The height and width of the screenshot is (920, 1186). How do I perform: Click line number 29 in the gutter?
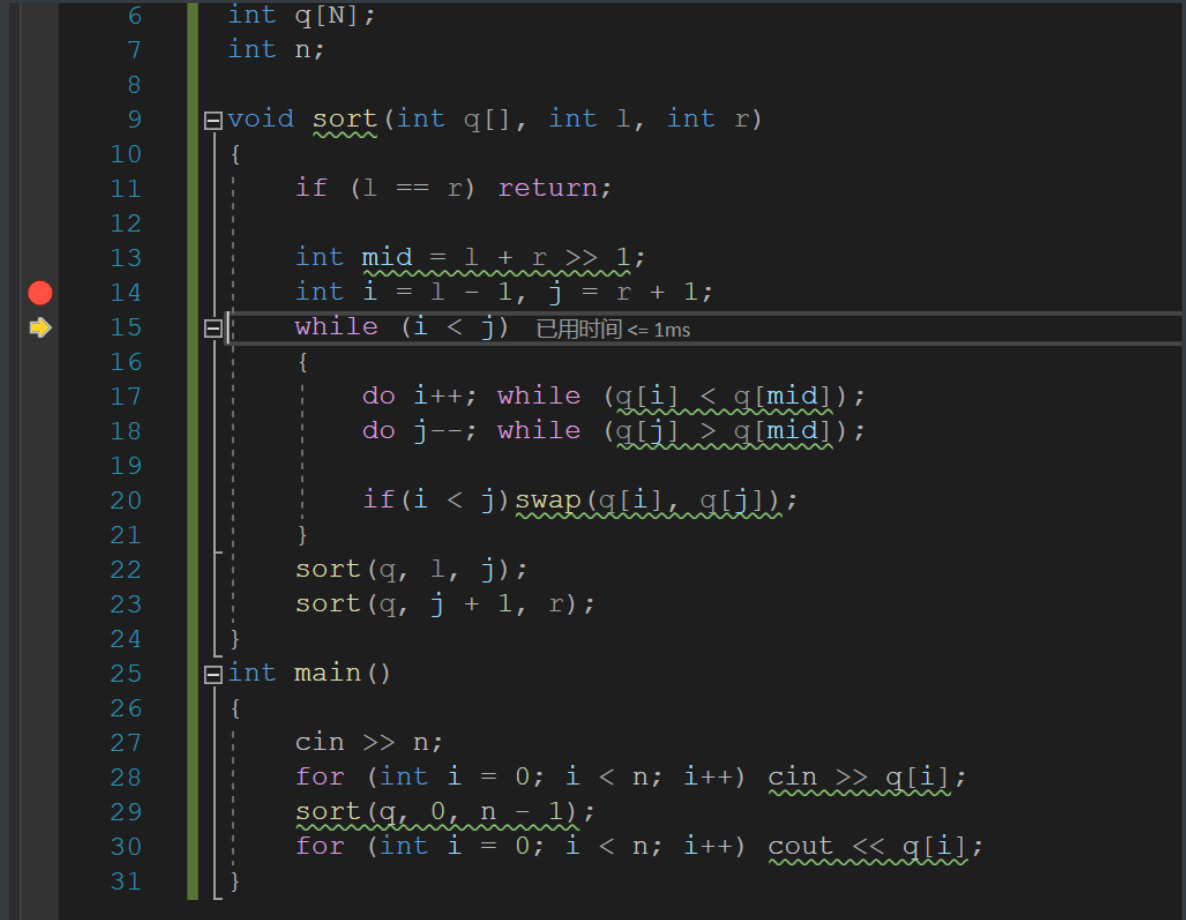tap(126, 812)
